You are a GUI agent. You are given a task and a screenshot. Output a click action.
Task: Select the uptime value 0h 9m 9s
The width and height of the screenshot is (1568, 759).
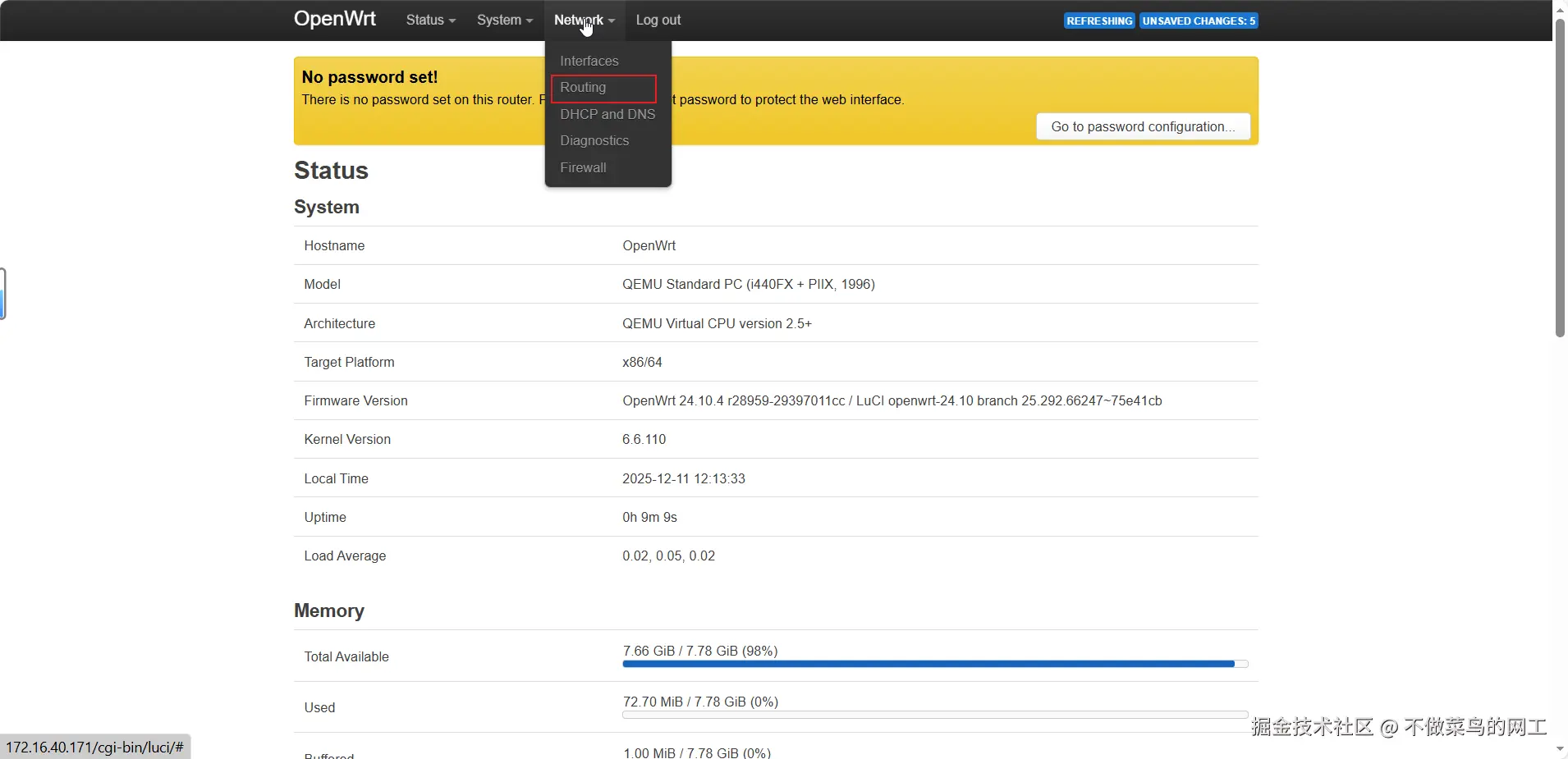649,517
